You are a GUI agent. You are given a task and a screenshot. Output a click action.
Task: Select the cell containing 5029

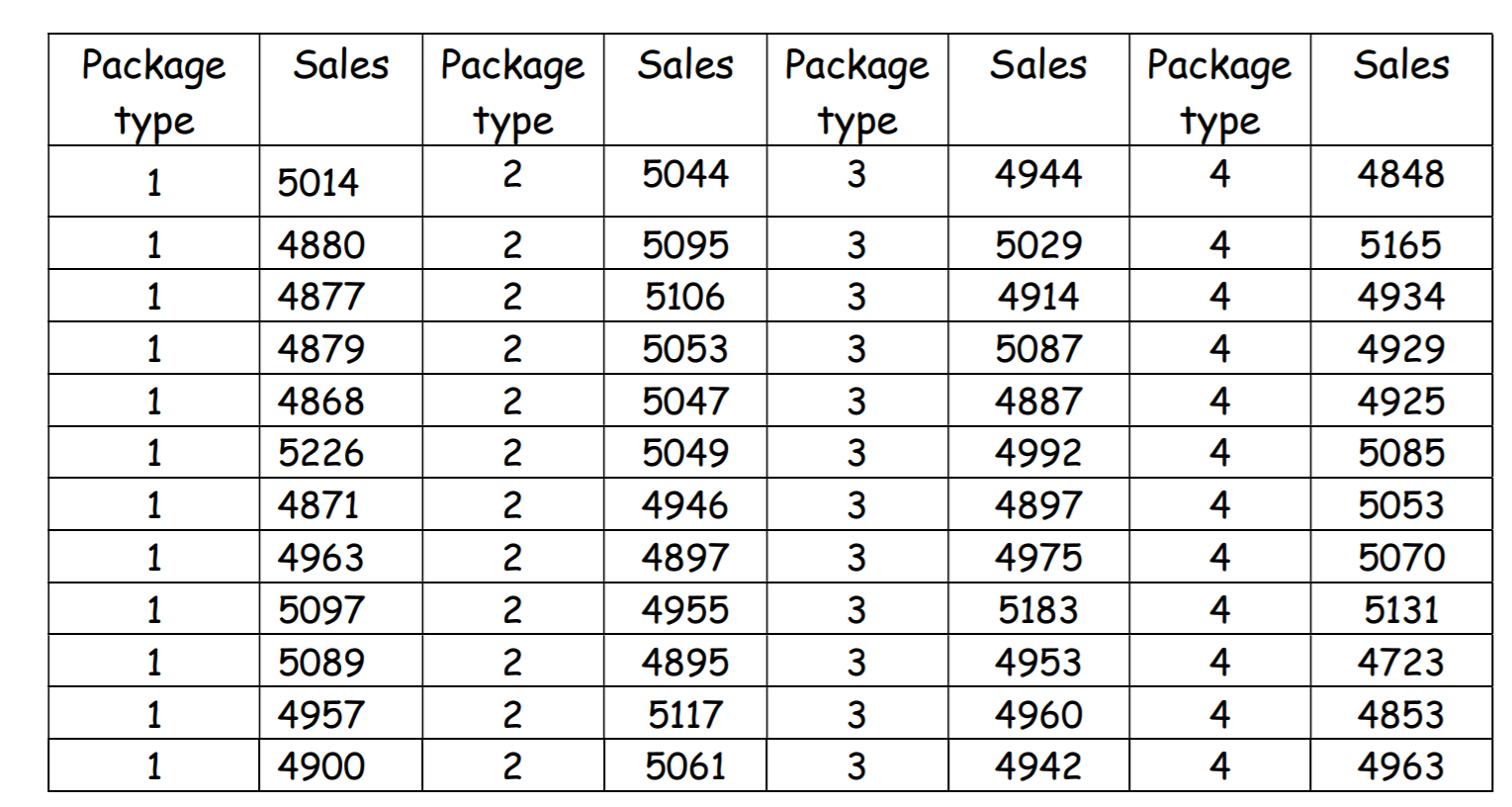pos(1037,244)
